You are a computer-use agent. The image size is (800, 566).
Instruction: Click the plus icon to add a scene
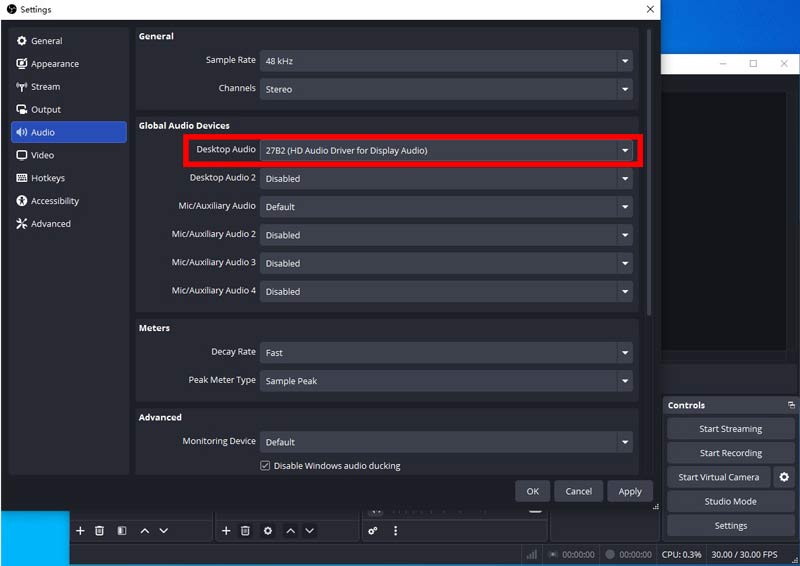tap(80, 530)
